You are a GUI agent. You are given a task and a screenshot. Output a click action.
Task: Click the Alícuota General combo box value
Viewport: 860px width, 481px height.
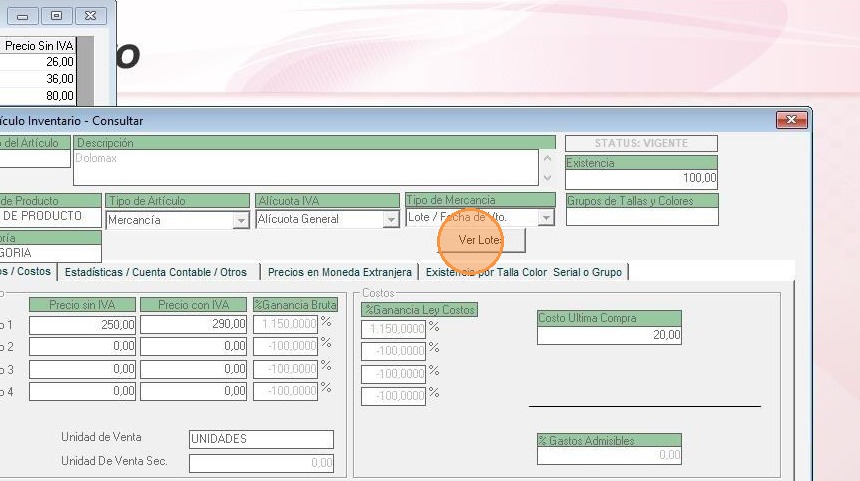(320, 219)
